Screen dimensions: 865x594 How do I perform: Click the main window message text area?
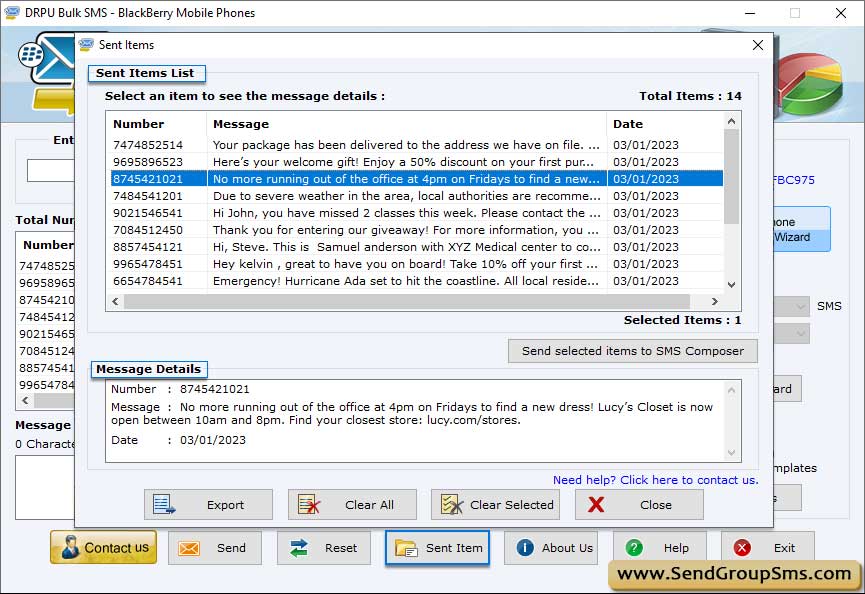click(45, 487)
